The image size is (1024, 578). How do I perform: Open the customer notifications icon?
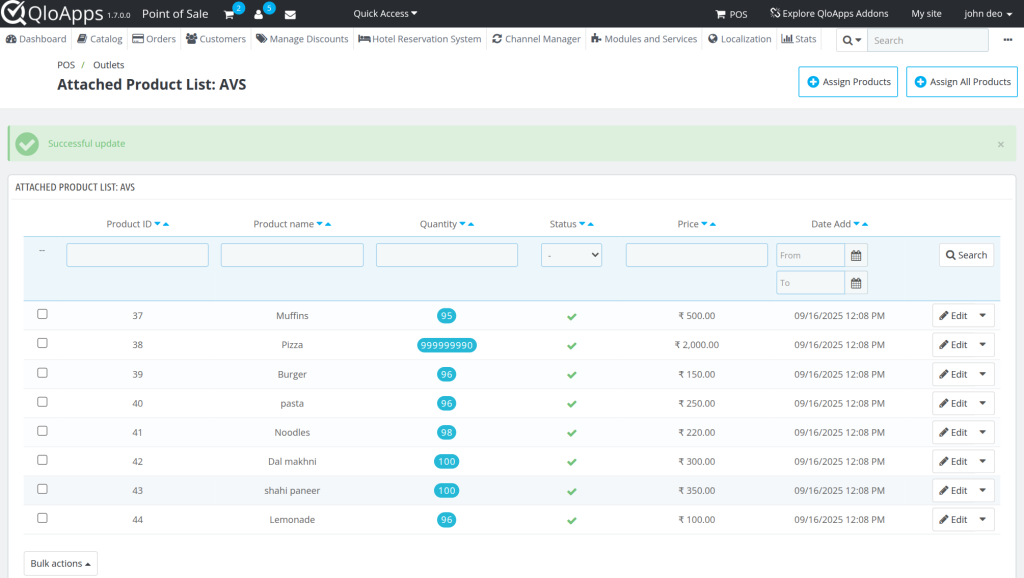(259, 14)
